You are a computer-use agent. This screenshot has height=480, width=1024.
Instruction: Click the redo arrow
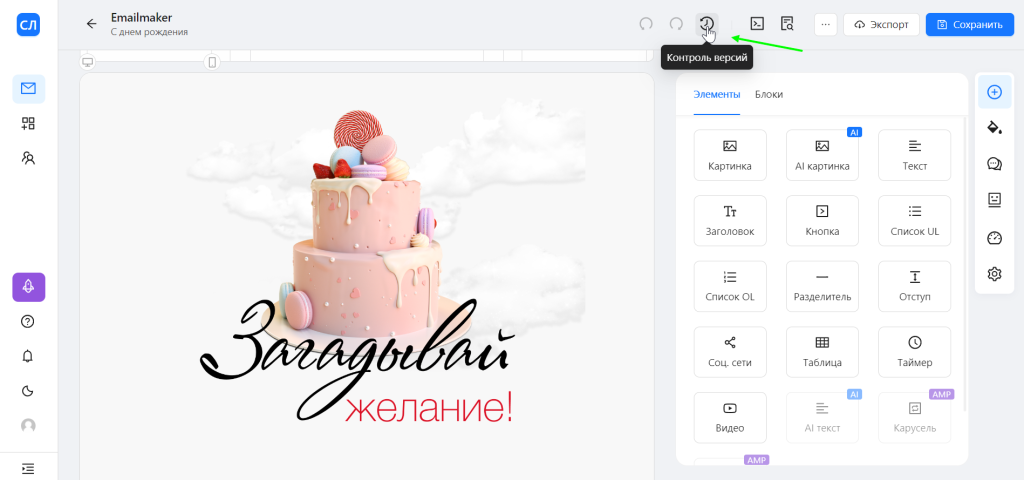tap(677, 24)
